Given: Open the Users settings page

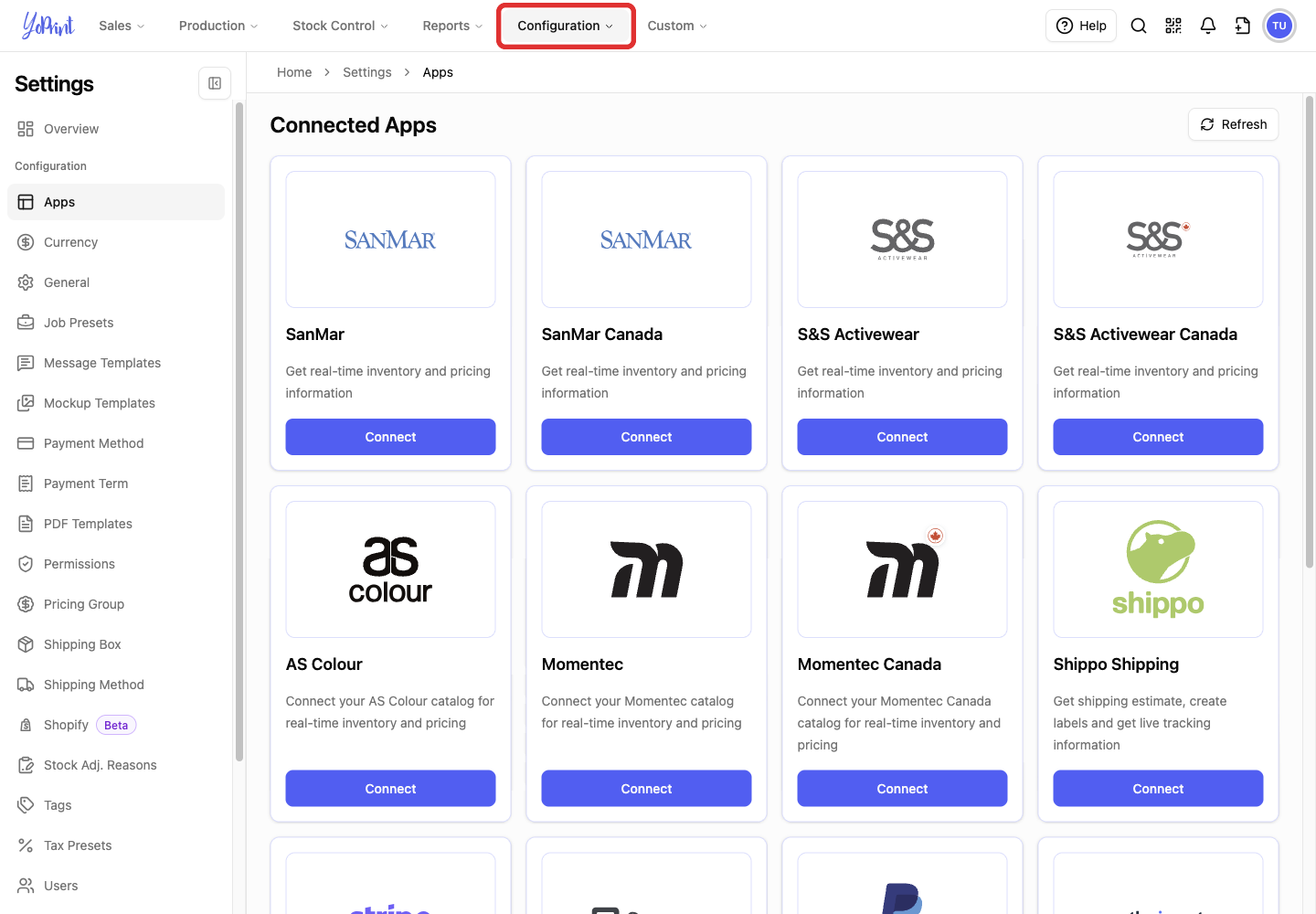Looking at the screenshot, I should tap(116, 886).
